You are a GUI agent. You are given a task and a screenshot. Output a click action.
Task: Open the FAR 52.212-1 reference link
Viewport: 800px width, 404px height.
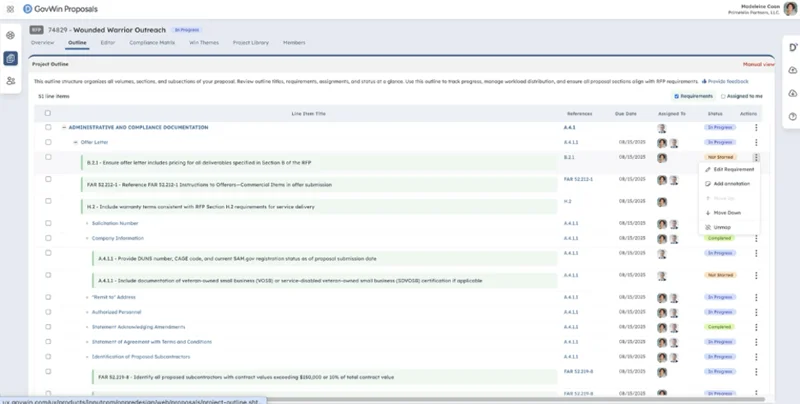click(578, 180)
